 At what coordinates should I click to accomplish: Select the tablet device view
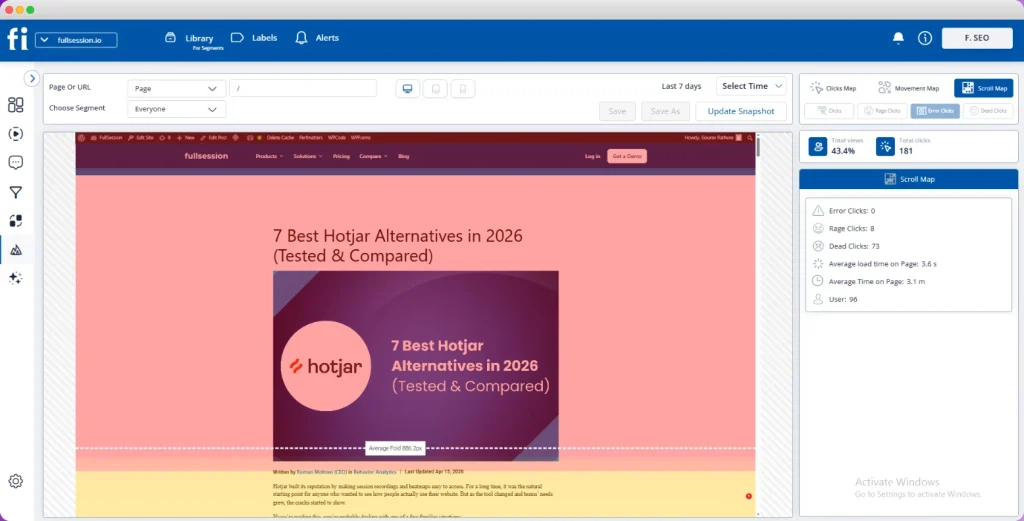pyautogui.click(x=436, y=89)
